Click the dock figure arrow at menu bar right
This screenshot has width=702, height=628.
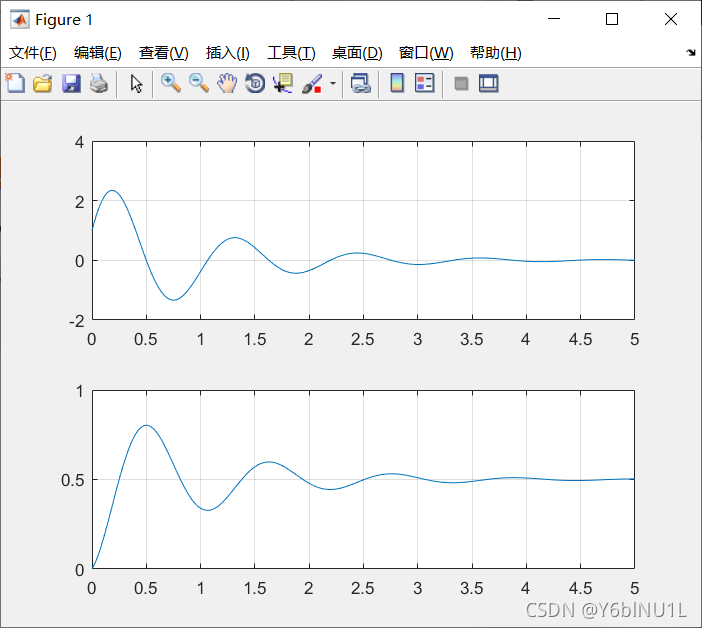tap(691, 53)
